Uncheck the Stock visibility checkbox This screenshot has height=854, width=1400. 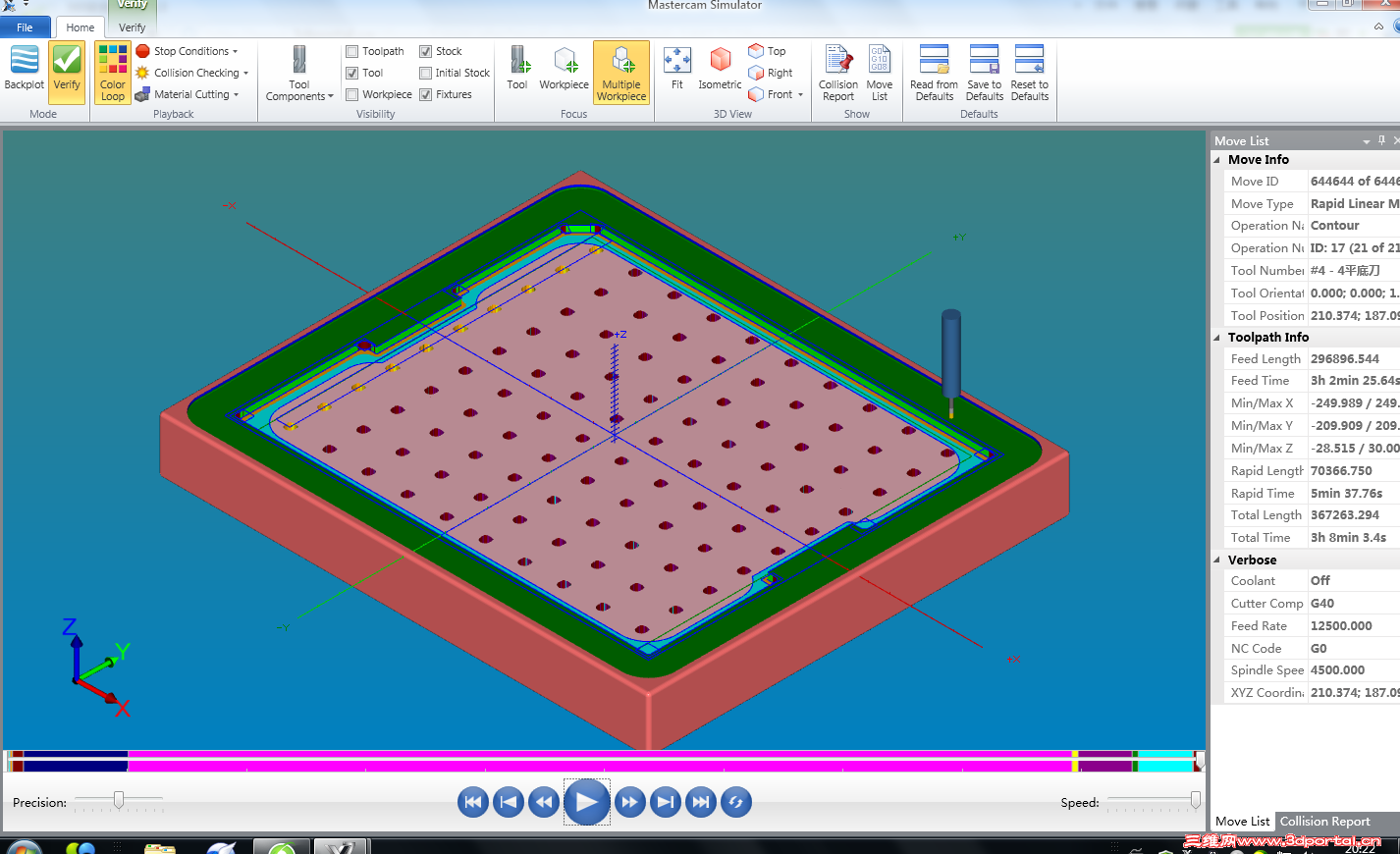tap(425, 51)
